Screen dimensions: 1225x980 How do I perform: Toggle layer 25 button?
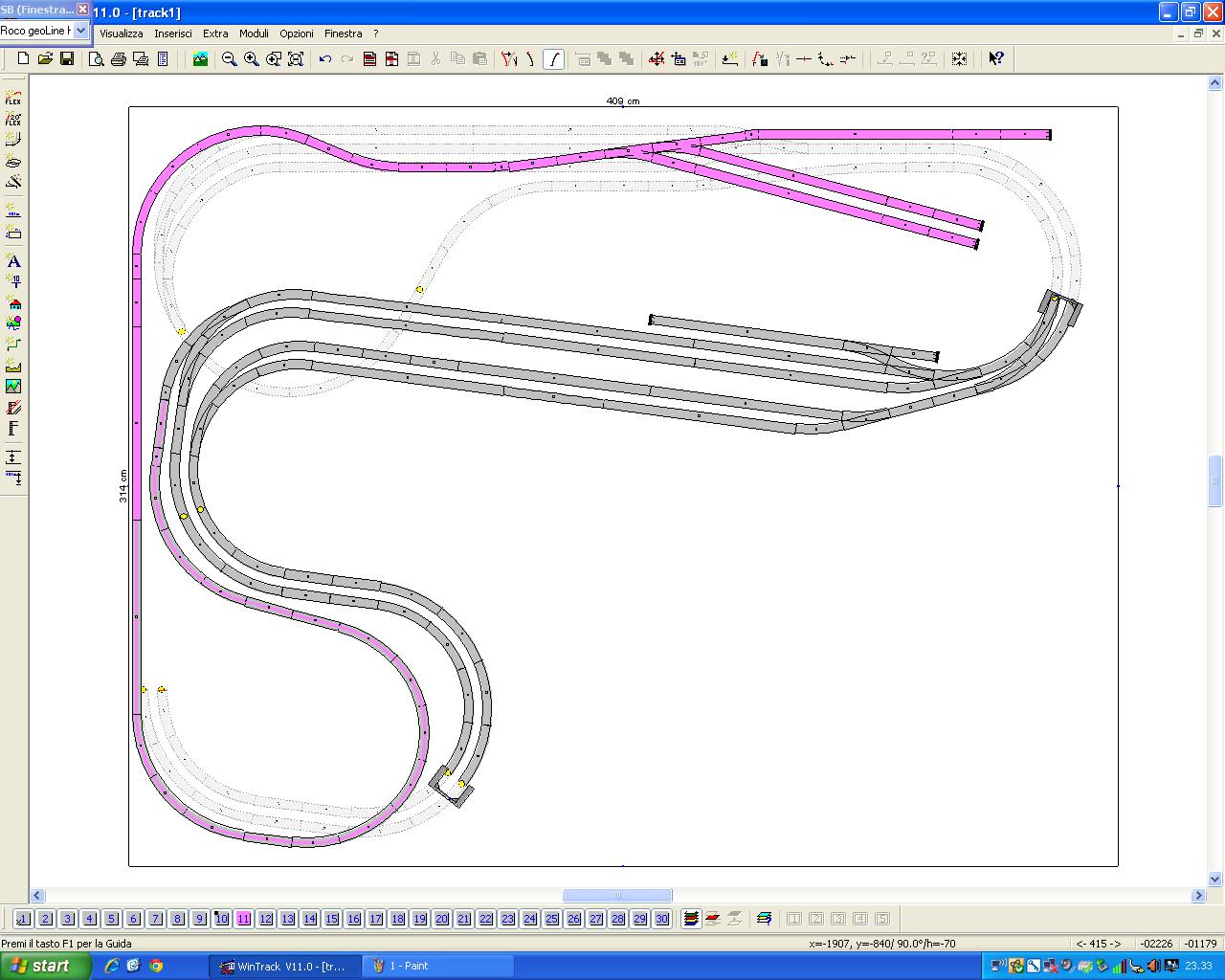[551, 919]
